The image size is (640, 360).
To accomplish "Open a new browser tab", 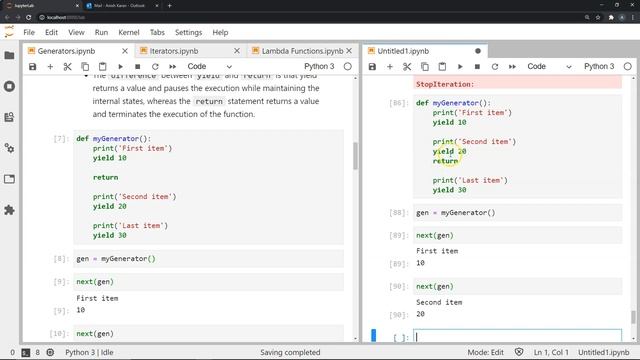I will point(169,6).
